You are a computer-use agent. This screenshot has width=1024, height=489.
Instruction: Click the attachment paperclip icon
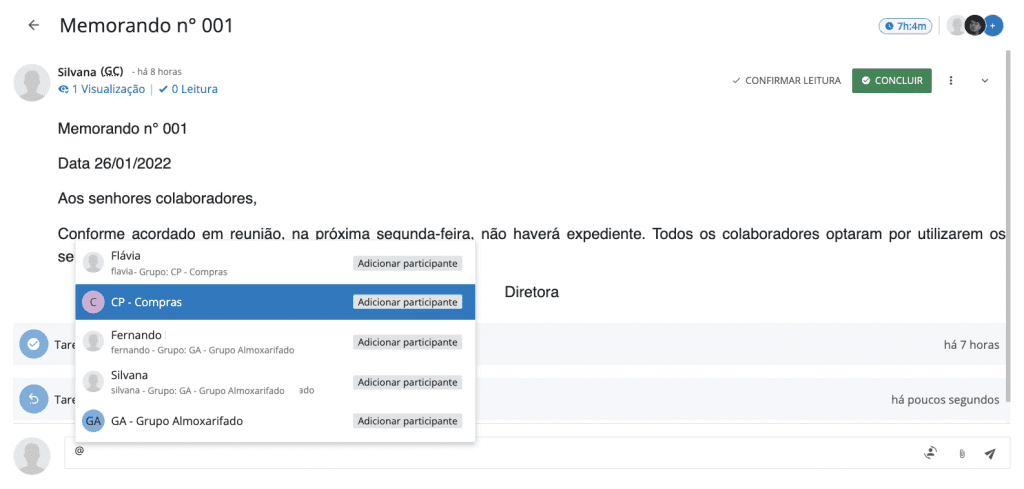[961, 453]
